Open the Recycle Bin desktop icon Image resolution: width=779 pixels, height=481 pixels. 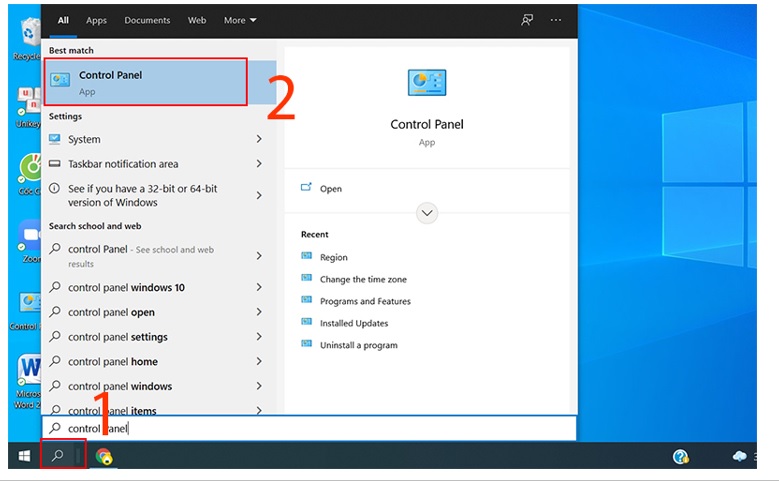tap(26, 38)
